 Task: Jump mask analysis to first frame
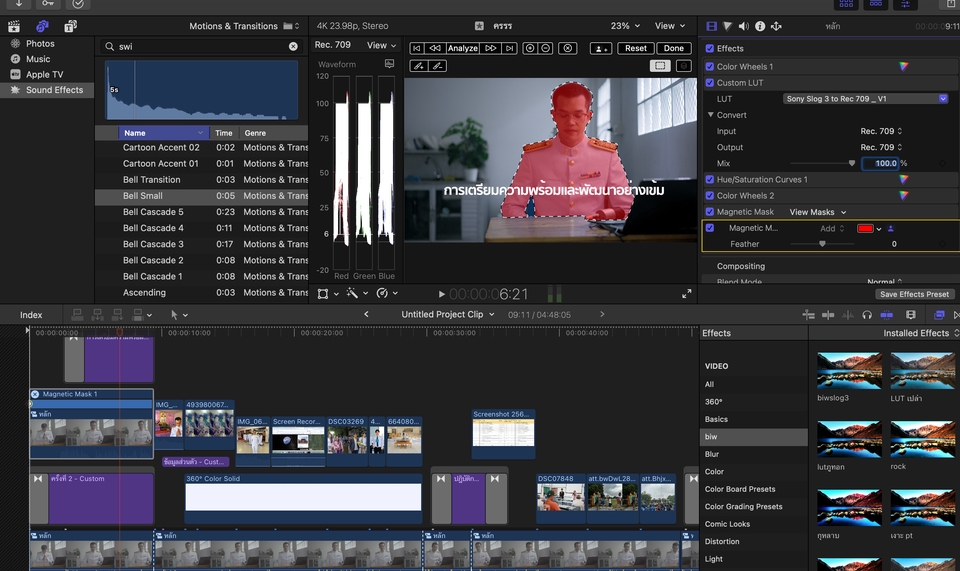click(x=416, y=48)
